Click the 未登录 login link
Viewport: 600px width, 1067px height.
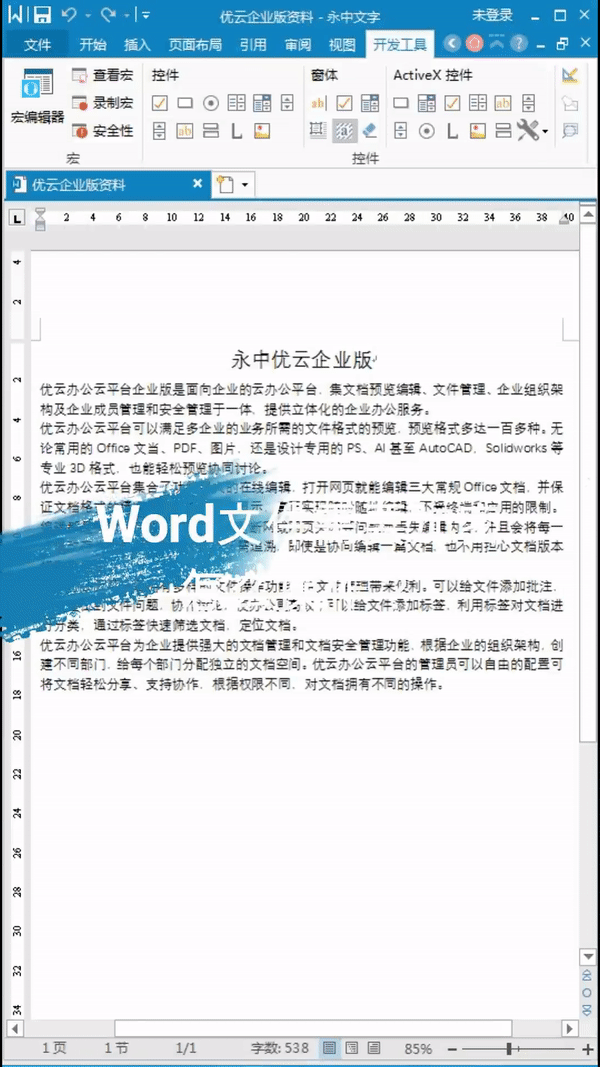pos(492,15)
